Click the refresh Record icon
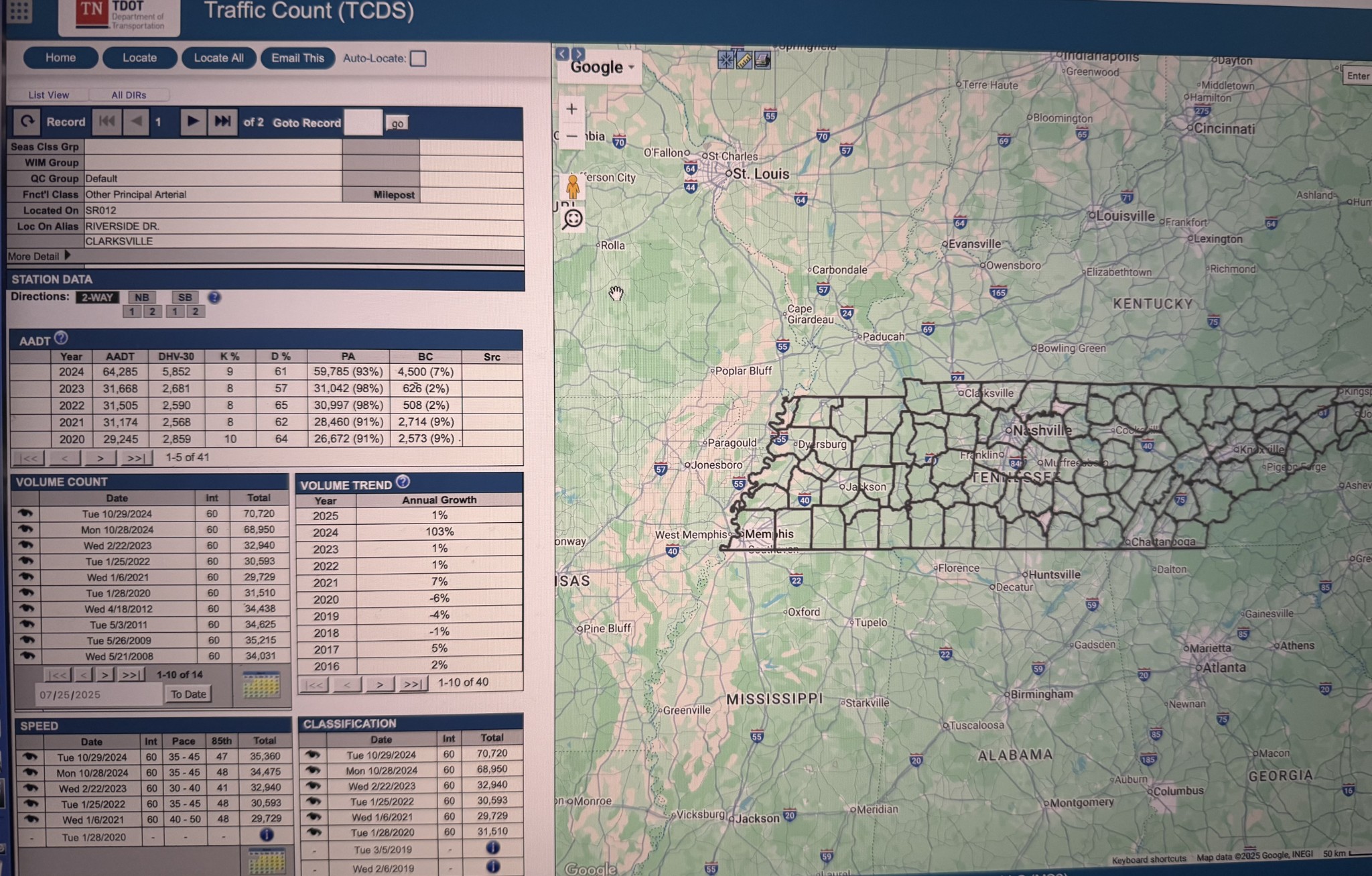Image resolution: width=1372 pixels, height=876 pixels. pyautogui.click(x=27, y=122)
